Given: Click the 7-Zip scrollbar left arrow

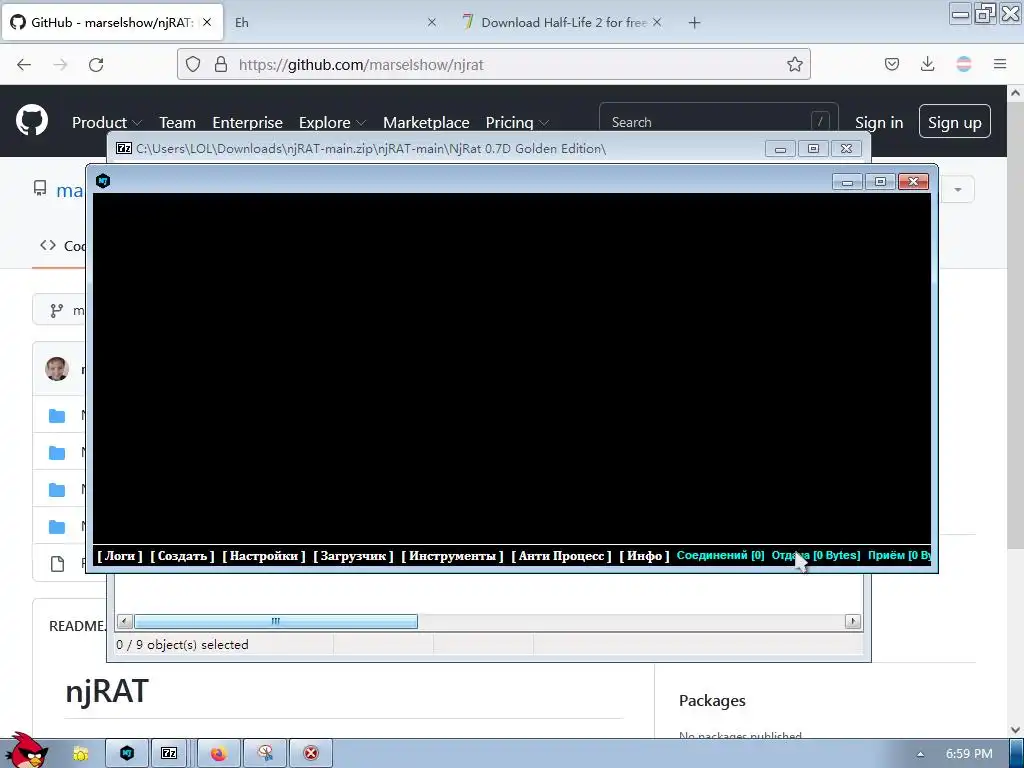Looking at the screenshot, I should coord(124,621).
